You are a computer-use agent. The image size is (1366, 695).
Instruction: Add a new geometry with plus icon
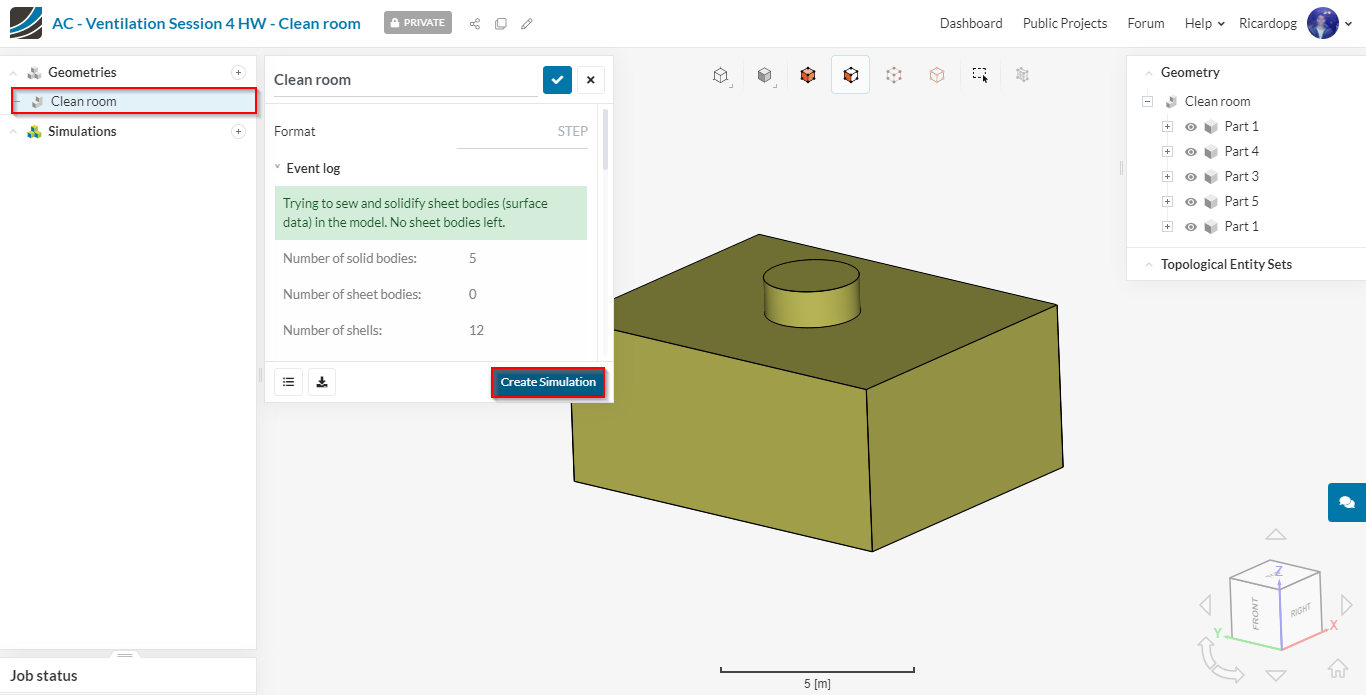[238, 72]
